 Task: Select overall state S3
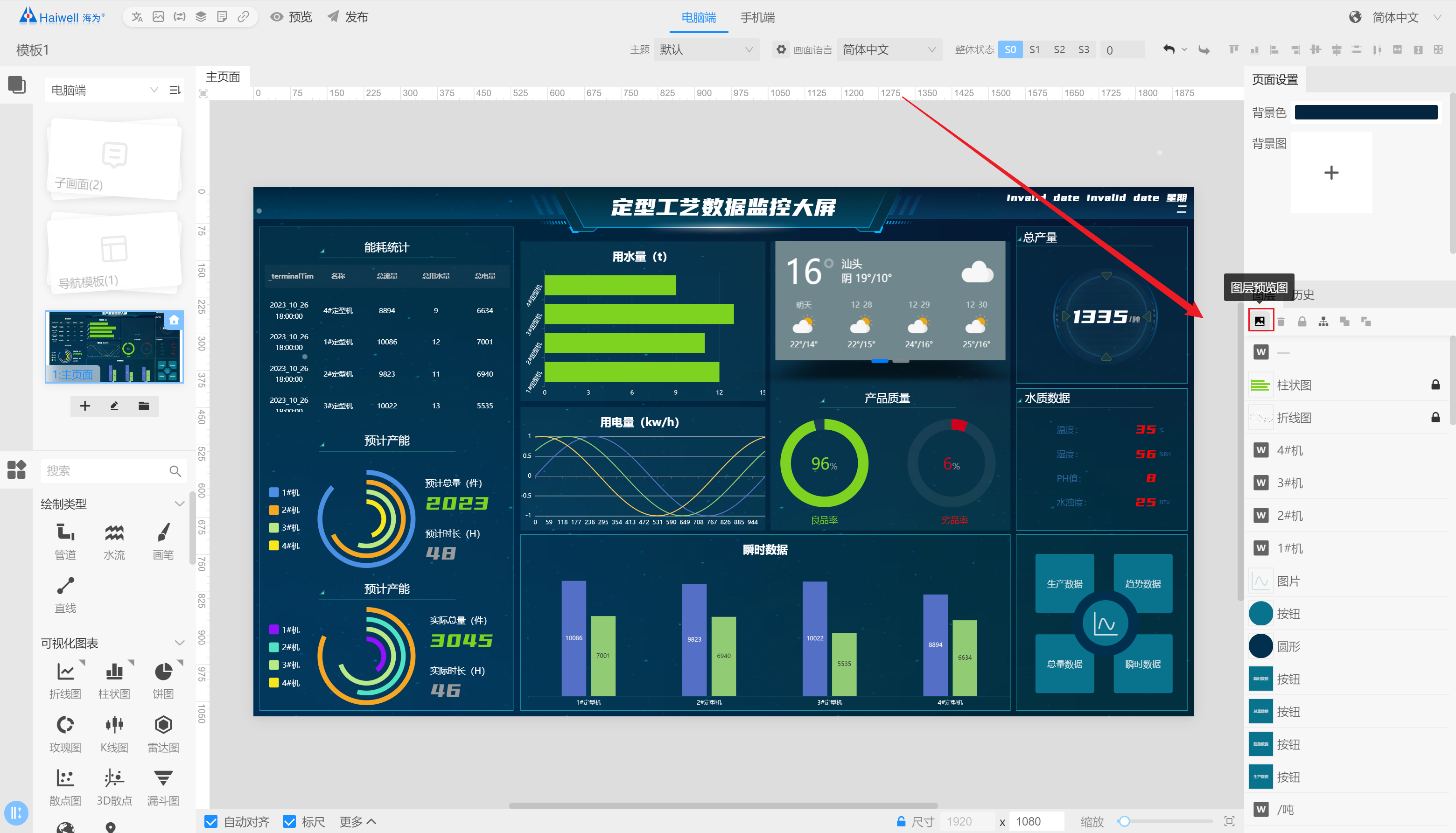1084,50
